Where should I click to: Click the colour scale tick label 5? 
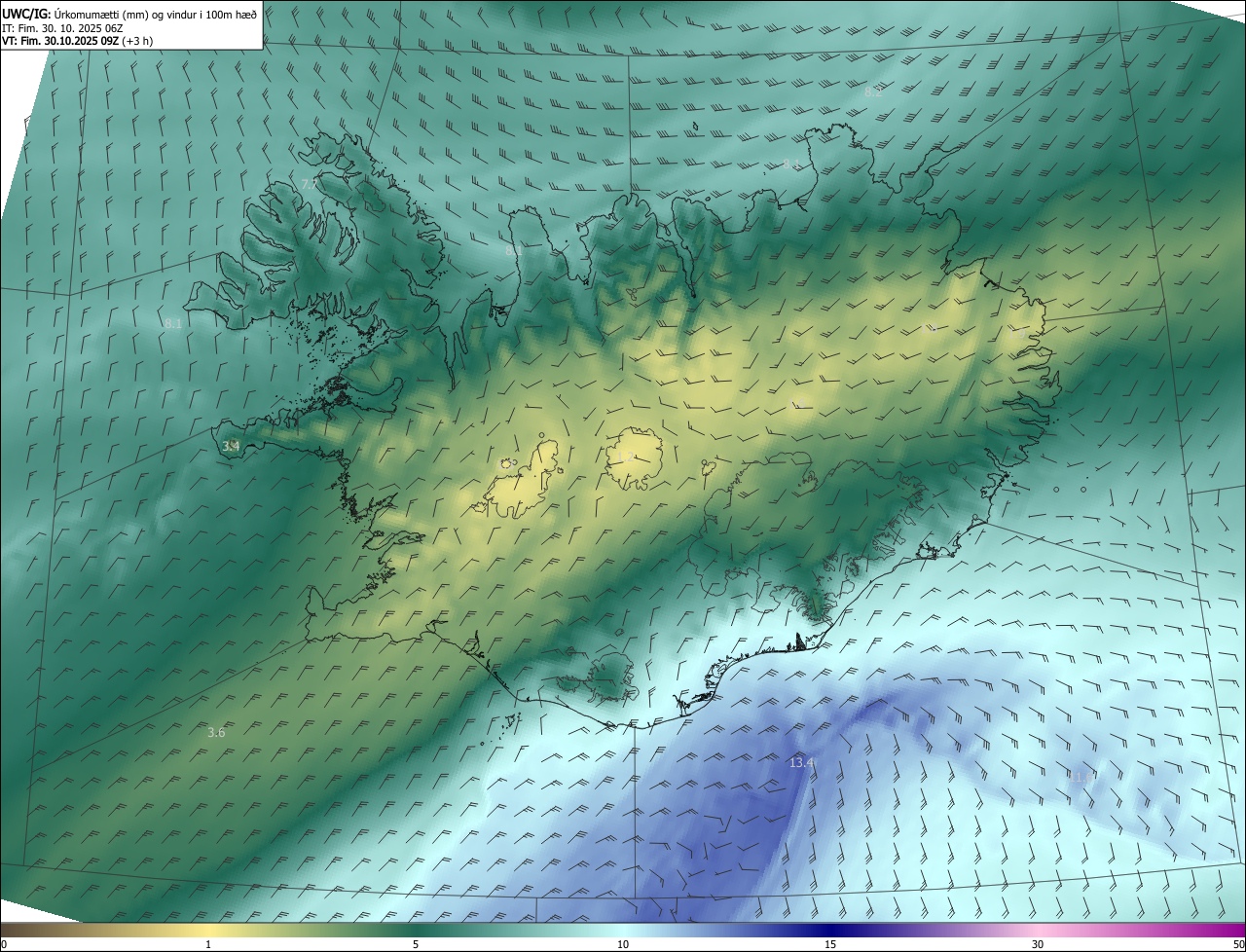pyautogui.click(x=416, y=944)
